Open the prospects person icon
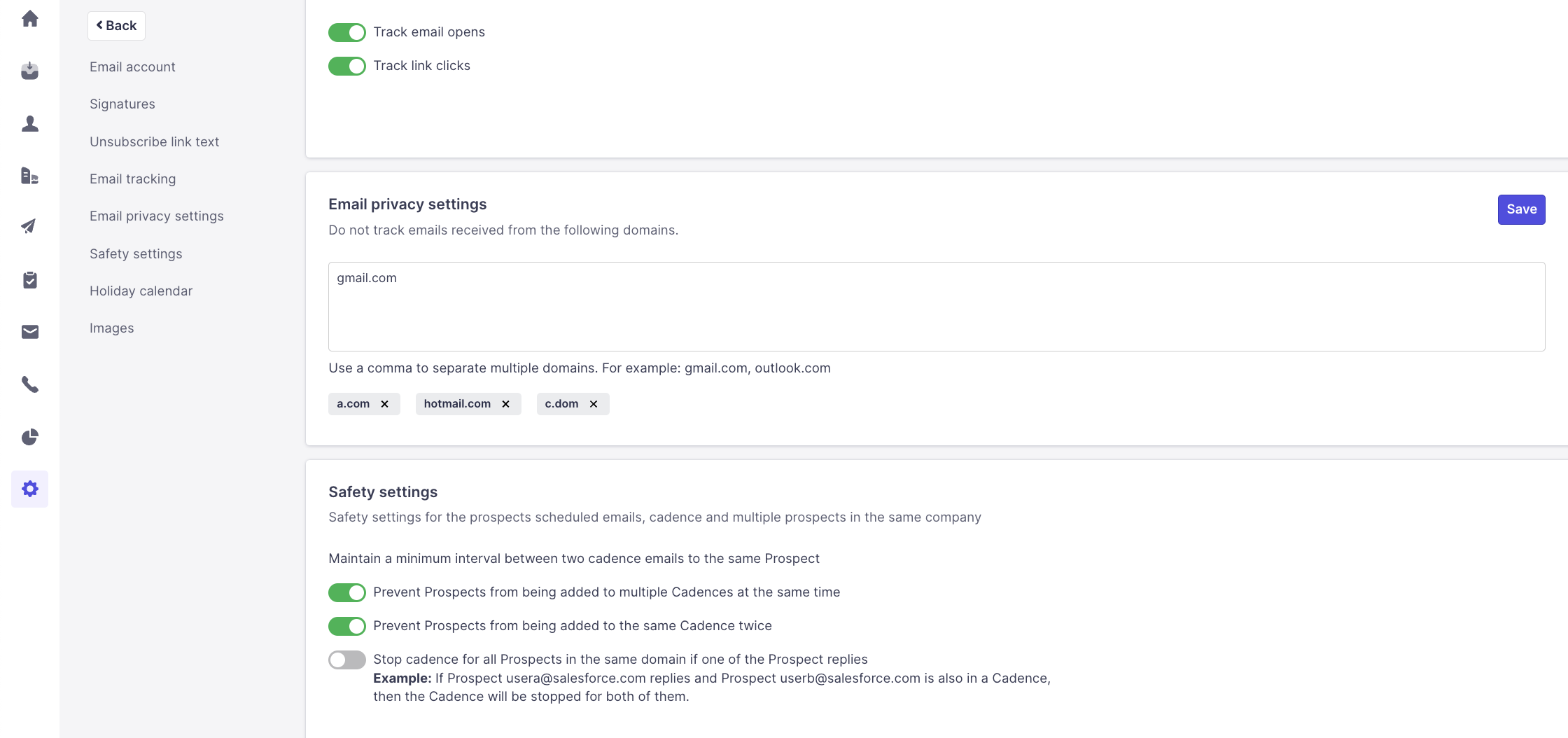The width and height of the screenshot is (1568, 738). 29,124
